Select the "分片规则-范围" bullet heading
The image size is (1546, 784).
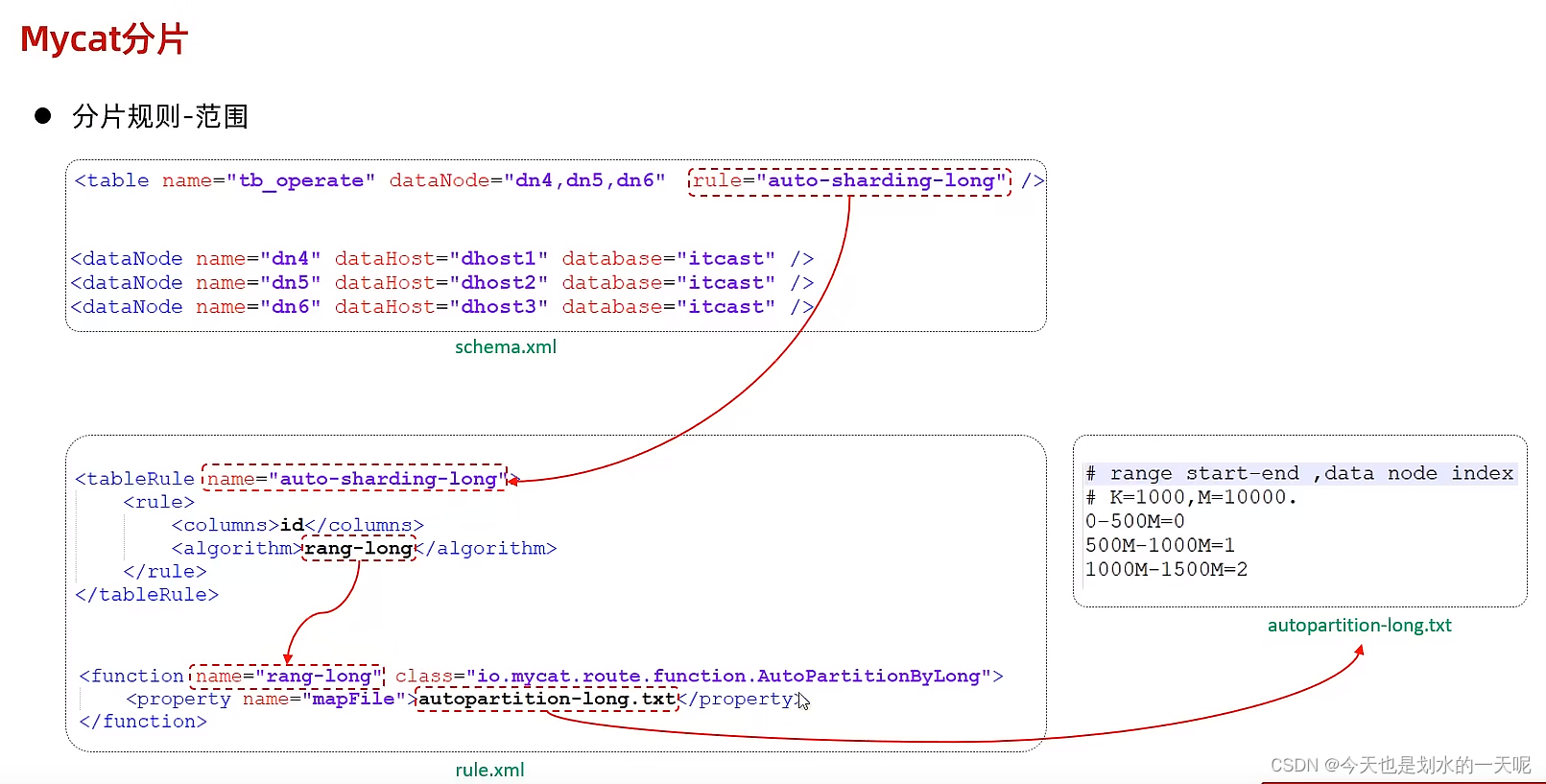click(x=160, y=117)
